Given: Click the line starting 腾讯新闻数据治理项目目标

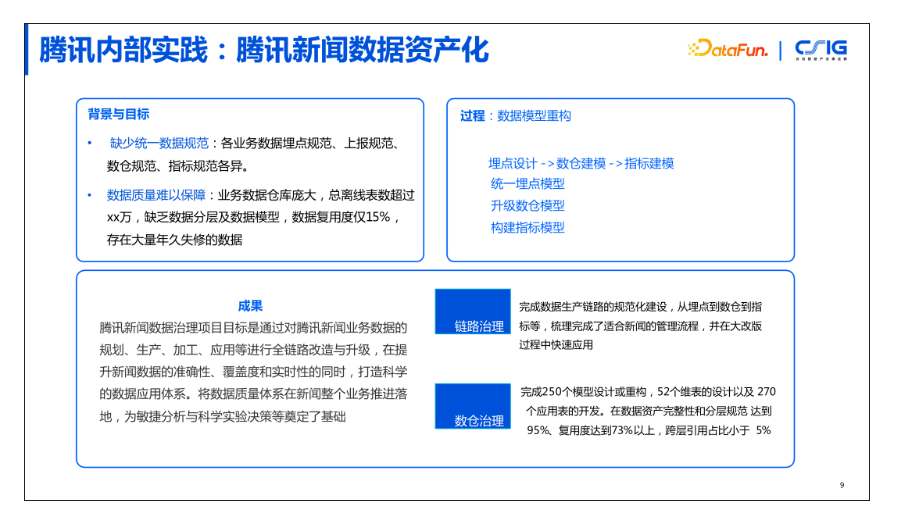Looking at the screenshot, I should (253, 327).
